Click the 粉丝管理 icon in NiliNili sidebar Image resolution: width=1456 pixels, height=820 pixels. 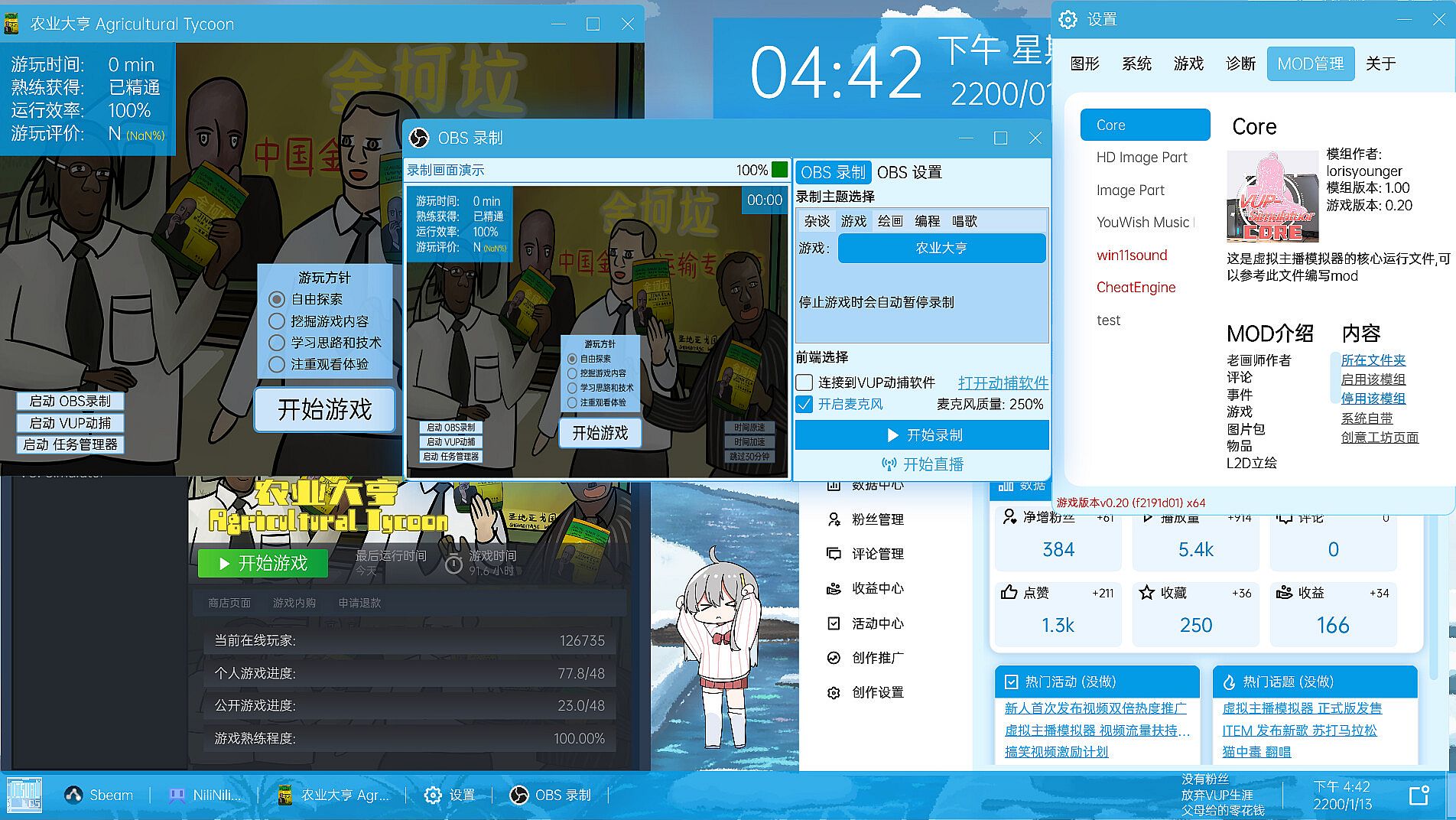pos(834,519)
